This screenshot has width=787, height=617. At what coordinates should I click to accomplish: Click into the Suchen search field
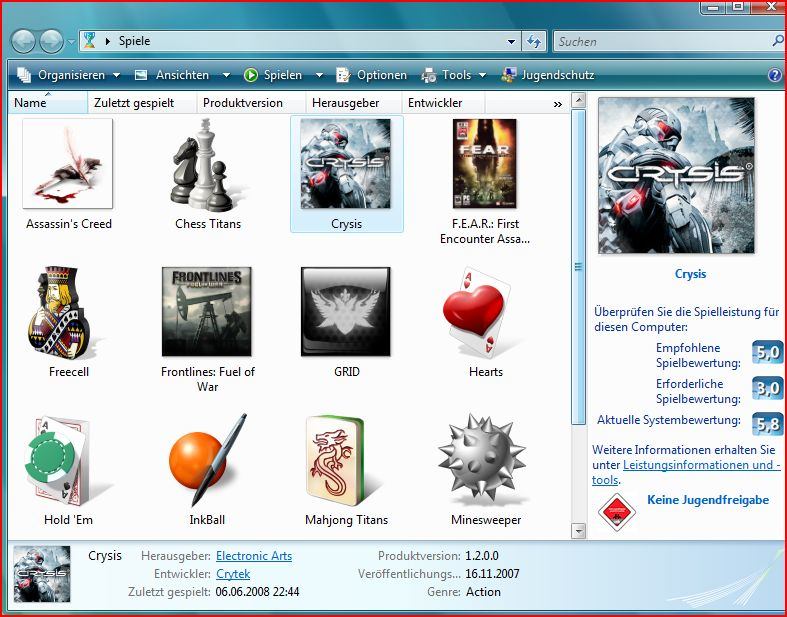[x=663, y=41]
